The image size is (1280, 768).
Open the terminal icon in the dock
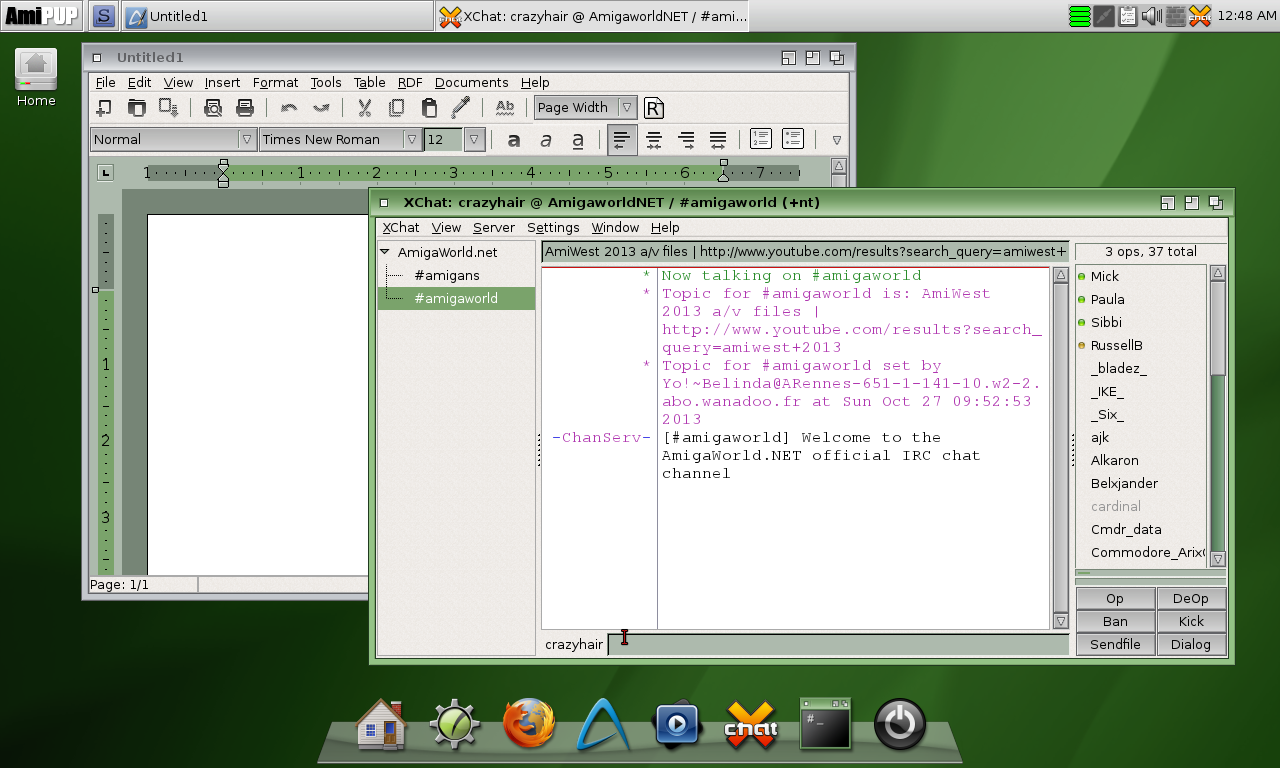825,724
